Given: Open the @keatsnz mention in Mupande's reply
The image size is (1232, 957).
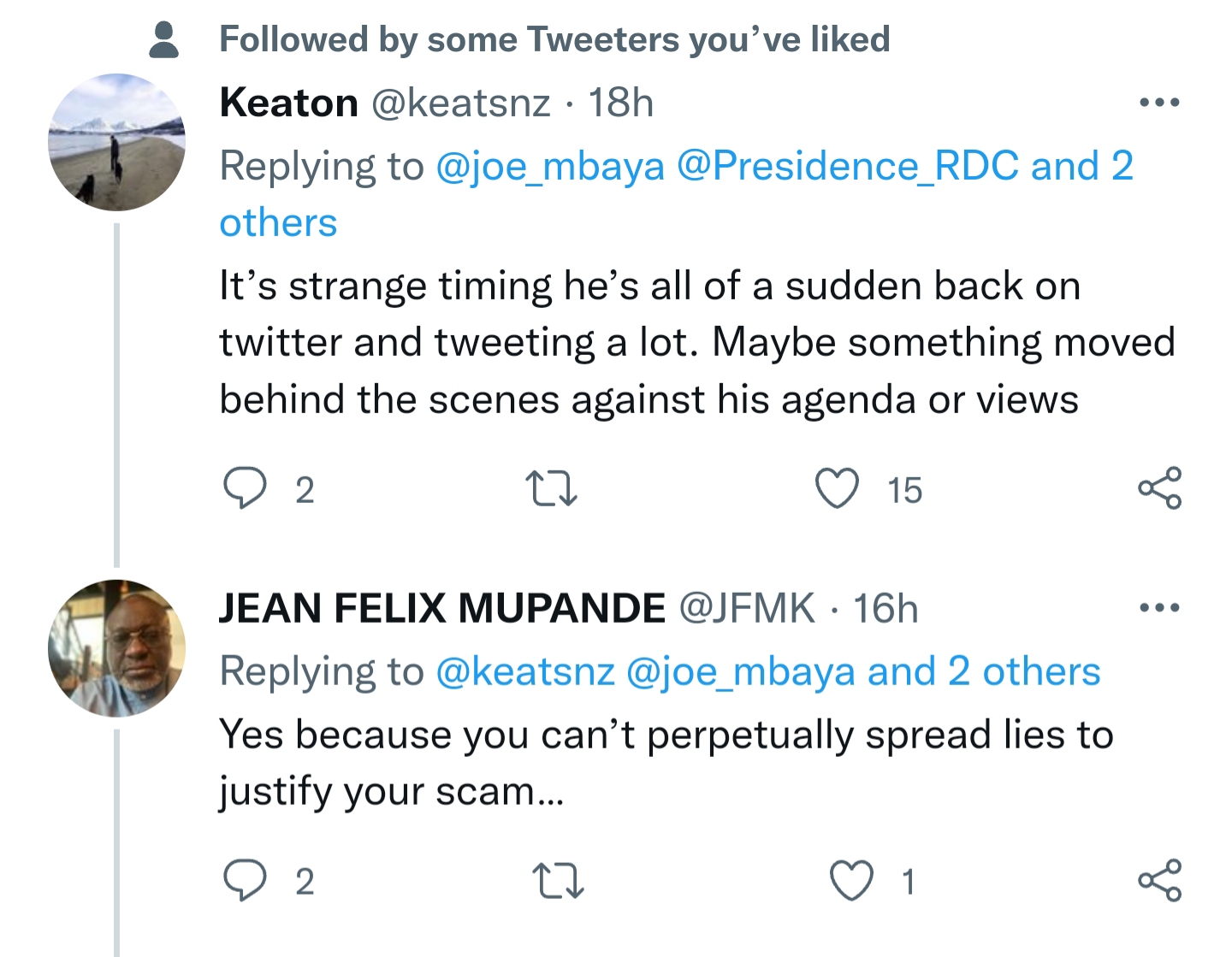Looking at the screenshot, I should point(525,671).
